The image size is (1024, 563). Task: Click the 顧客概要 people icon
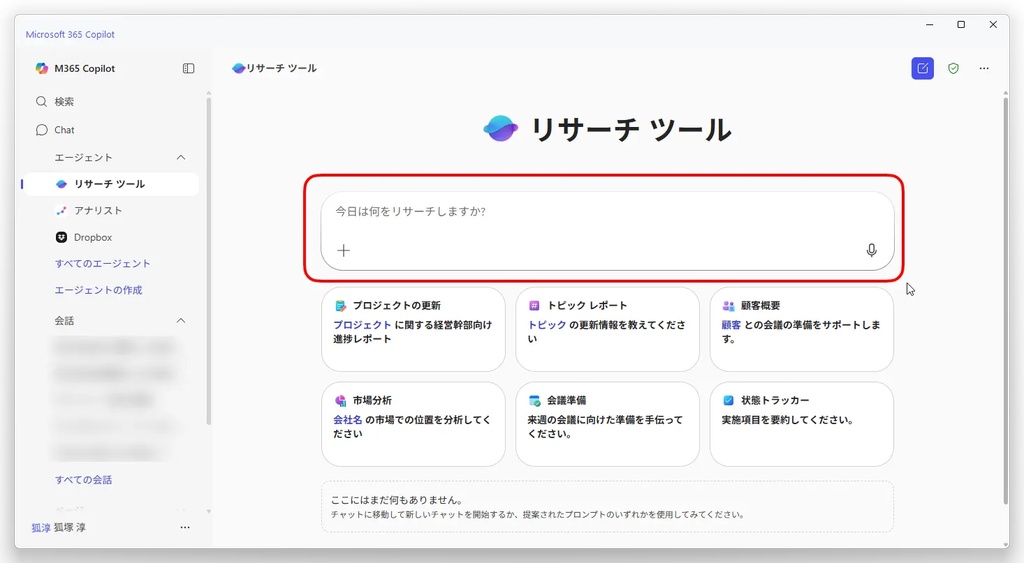pos(728,306)
